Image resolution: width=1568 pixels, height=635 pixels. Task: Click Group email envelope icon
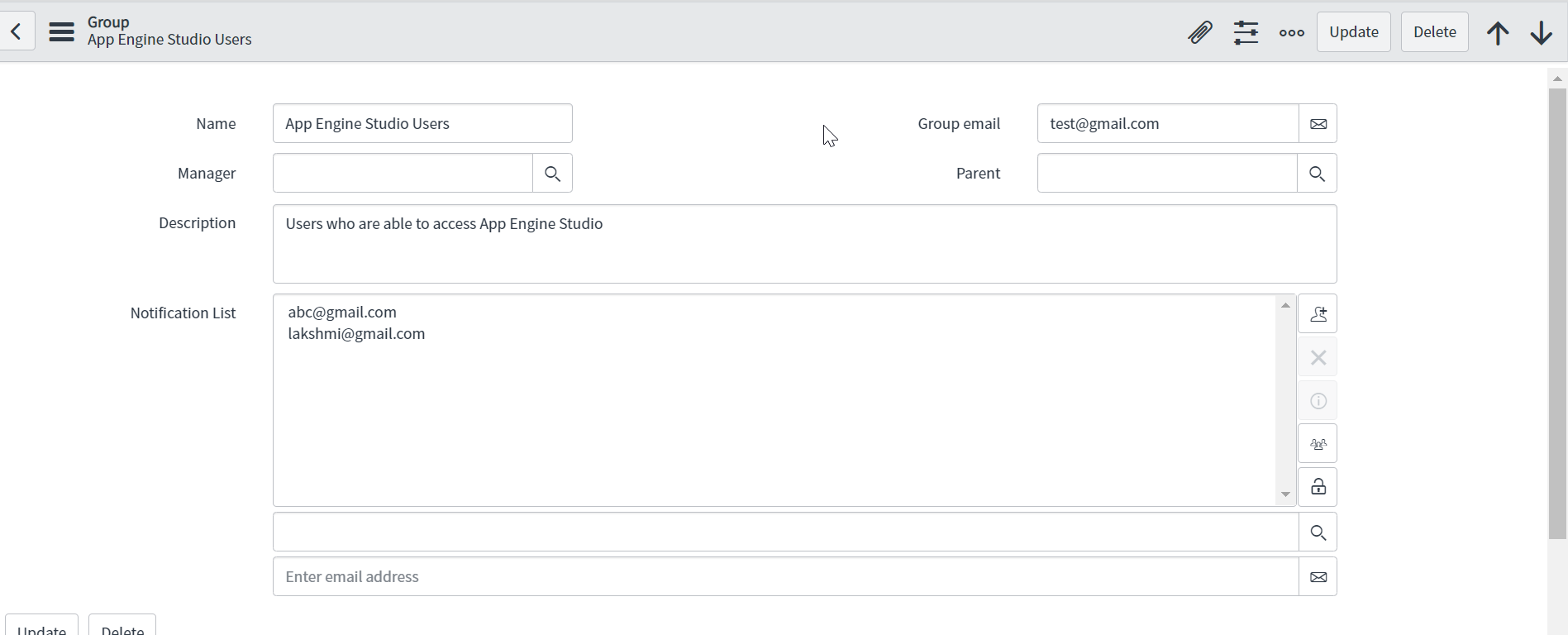[1318, 124]
